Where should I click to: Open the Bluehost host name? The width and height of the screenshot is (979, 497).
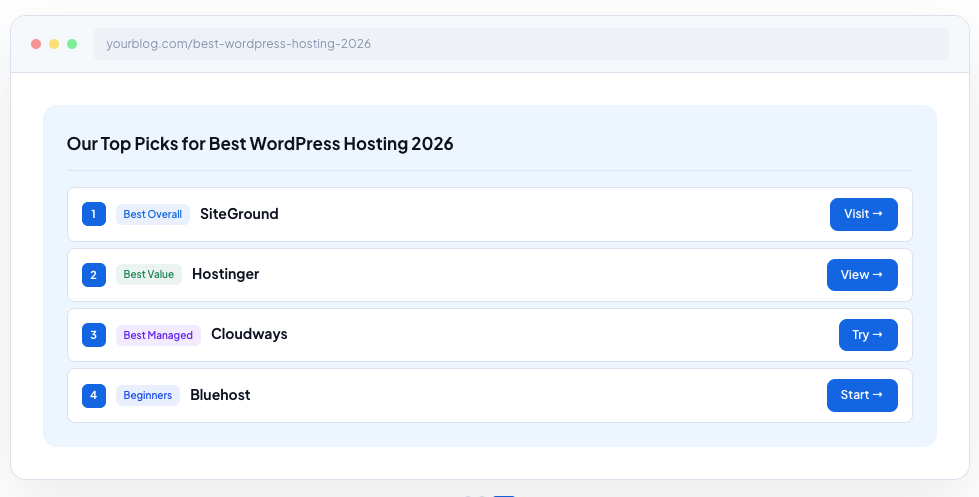point(220,395)
